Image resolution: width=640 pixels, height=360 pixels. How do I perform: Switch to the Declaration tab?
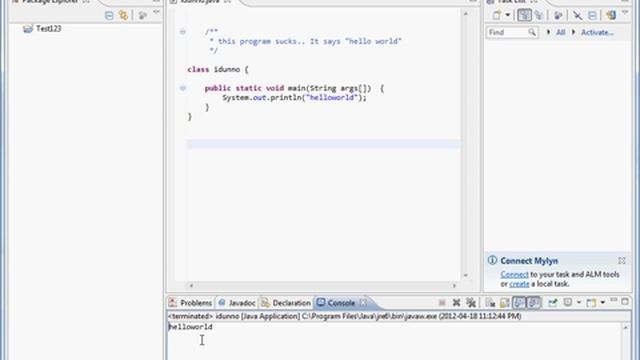pyautogui.click(x=286, y=303)
